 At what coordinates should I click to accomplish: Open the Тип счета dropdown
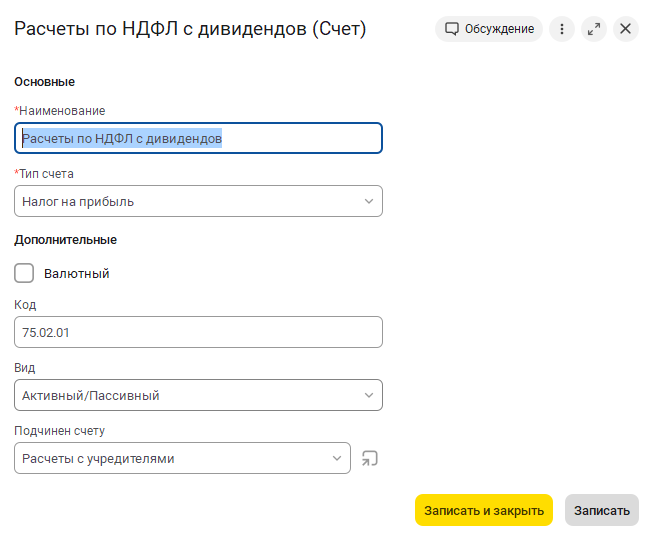point(198,201)
